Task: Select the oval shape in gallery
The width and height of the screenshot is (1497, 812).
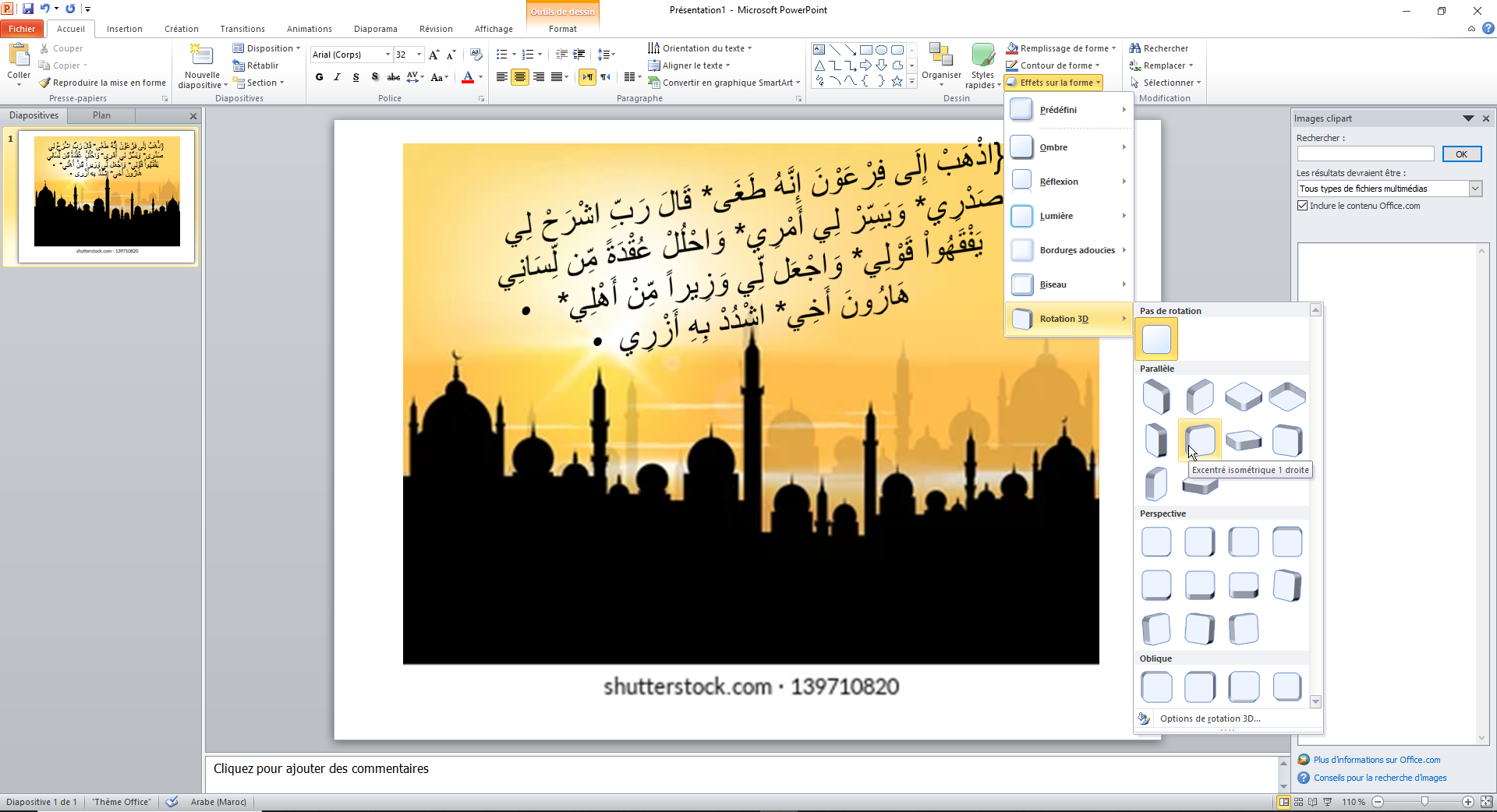Action: point(882,49)
